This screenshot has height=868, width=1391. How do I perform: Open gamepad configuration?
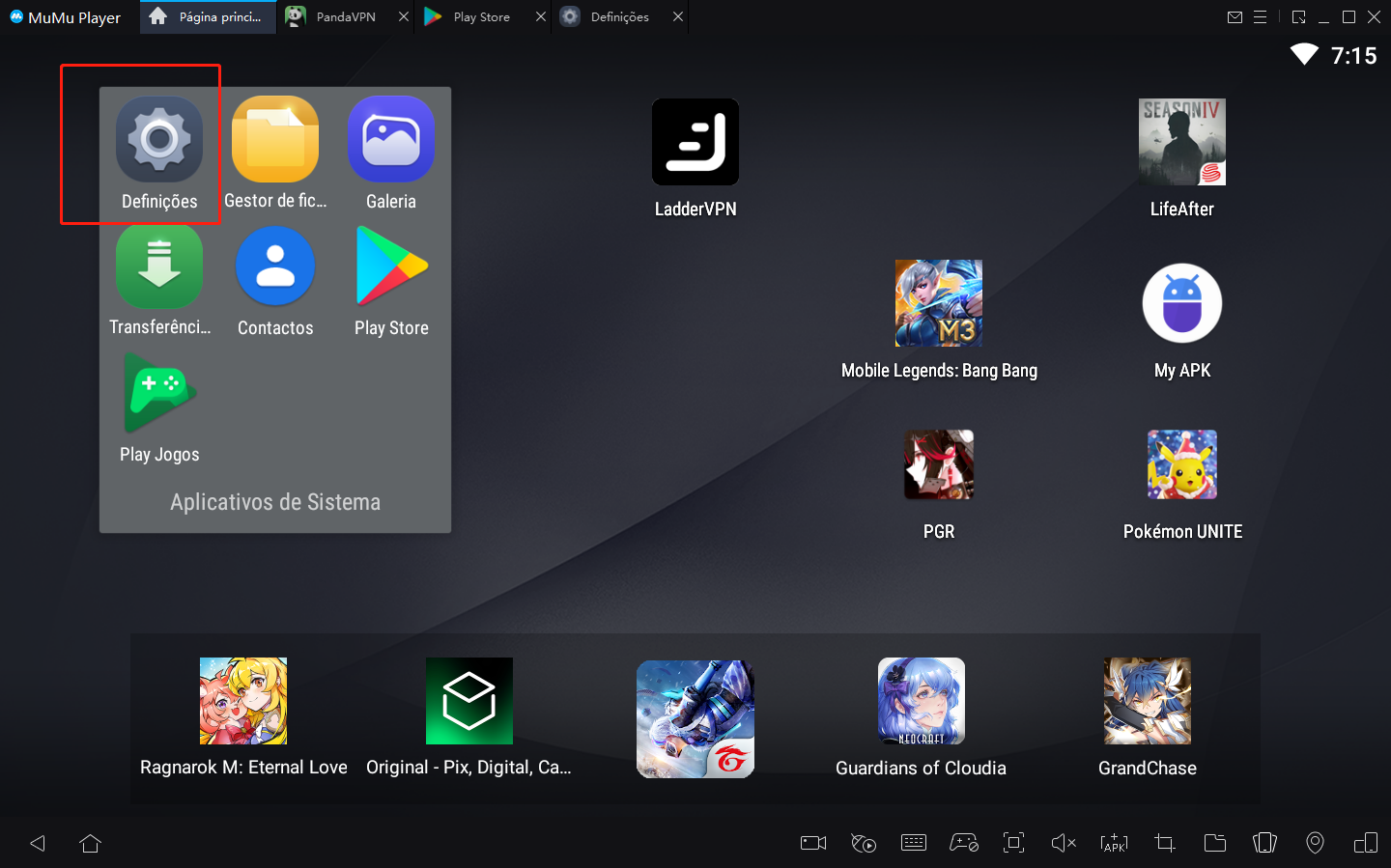[964, 843]
